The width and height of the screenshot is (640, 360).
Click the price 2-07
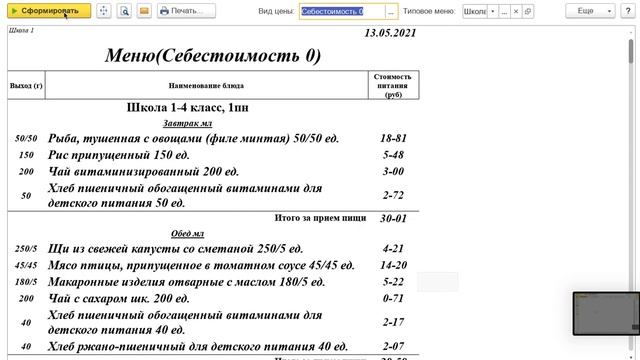(393, 346)
